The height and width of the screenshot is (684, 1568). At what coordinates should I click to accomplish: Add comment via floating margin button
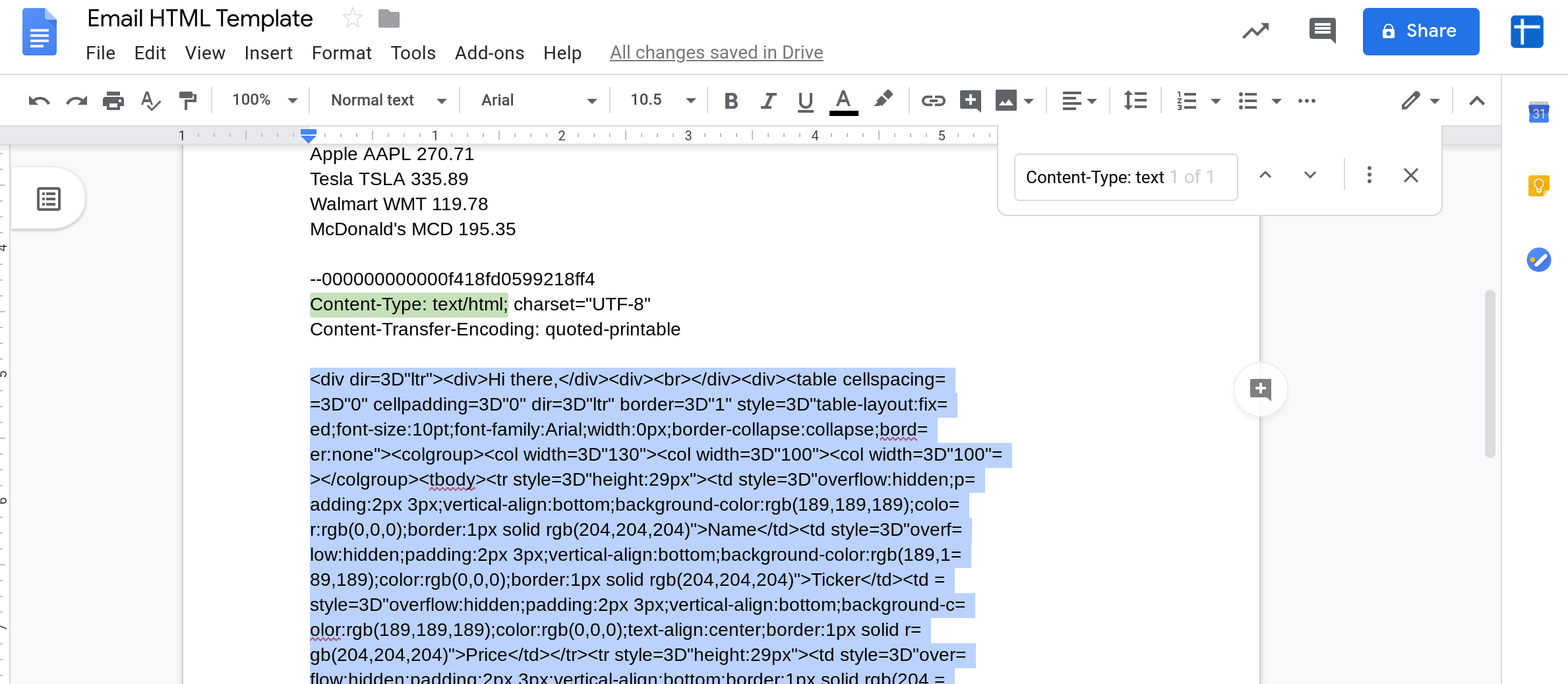1260,389
